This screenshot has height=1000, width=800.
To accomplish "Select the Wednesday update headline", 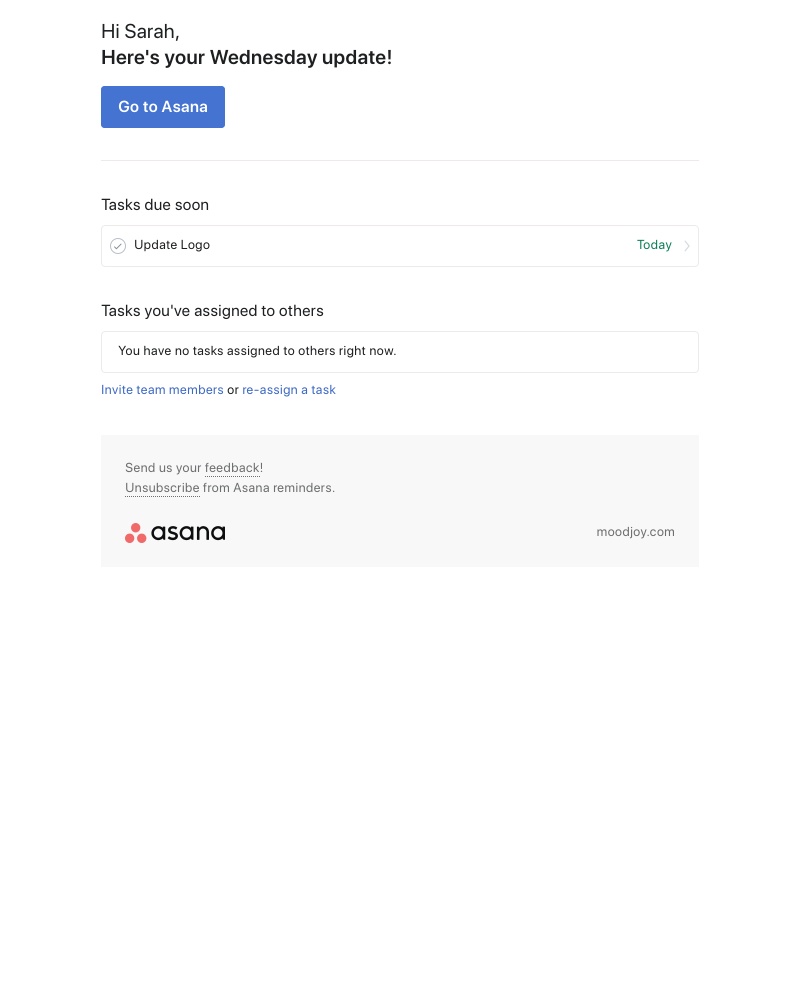I will (247, 57).
